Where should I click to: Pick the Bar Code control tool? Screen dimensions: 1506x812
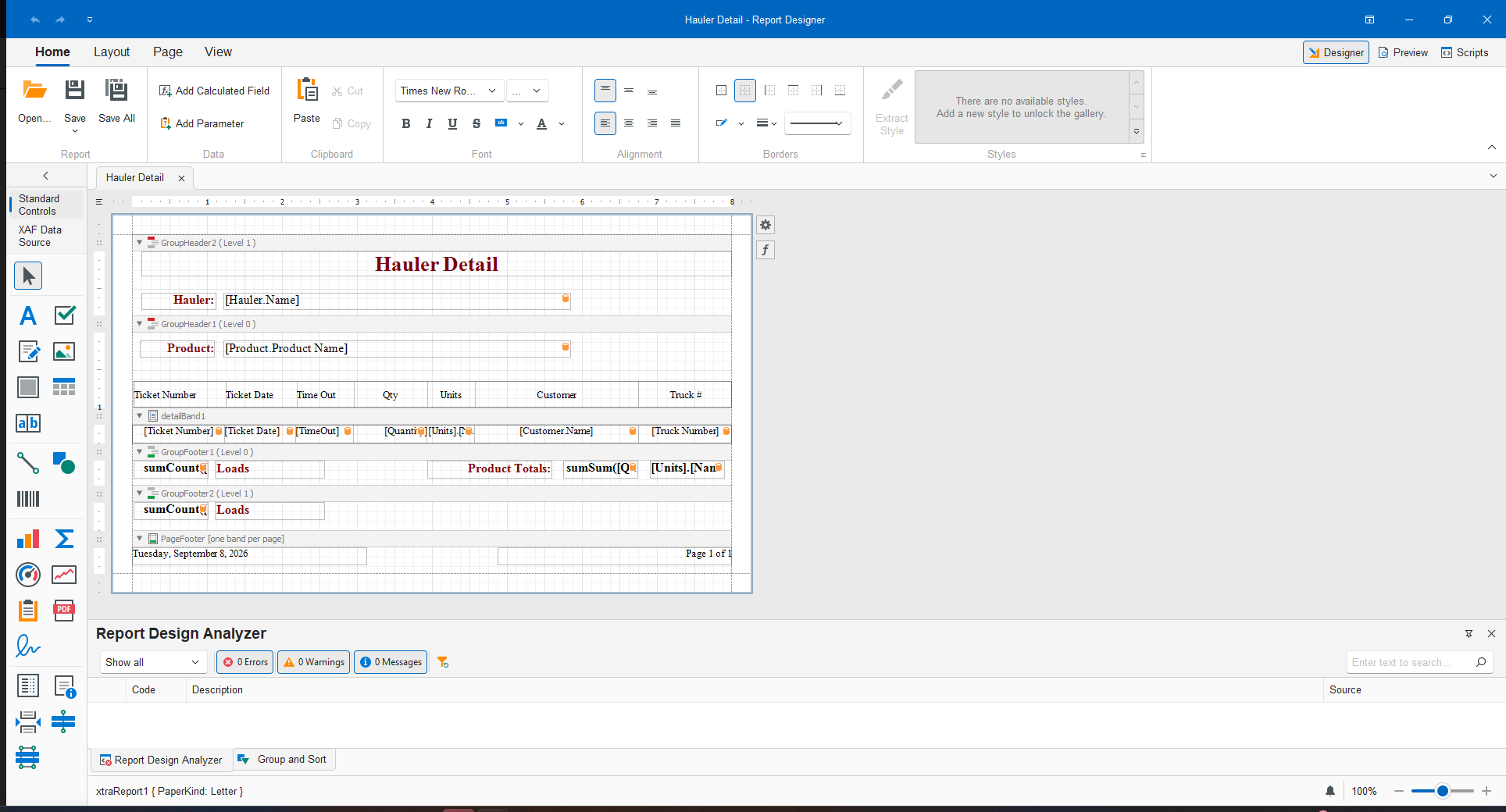click(x=28, y=499)
